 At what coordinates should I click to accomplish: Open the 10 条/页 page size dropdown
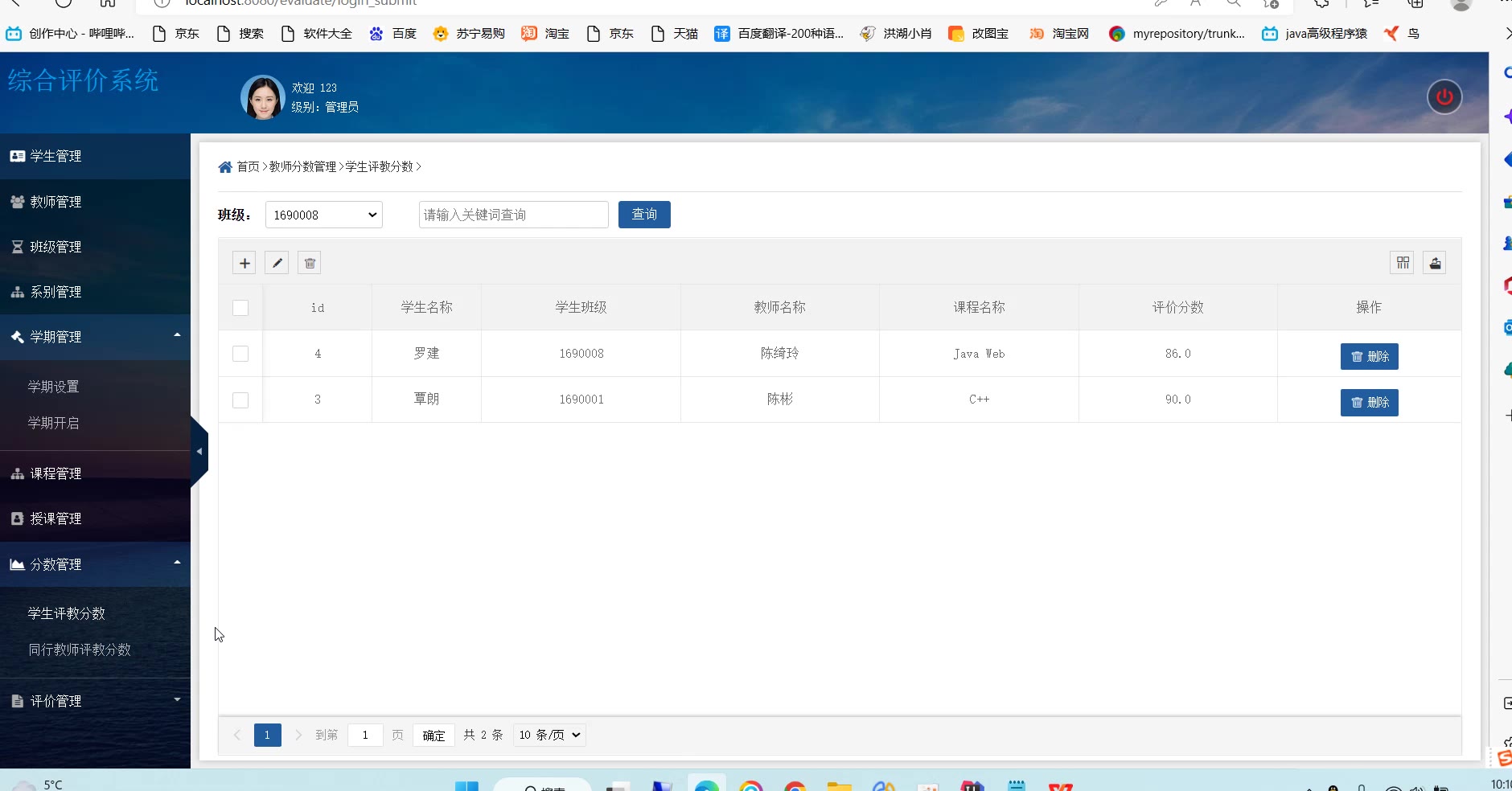tap(550, 735)
